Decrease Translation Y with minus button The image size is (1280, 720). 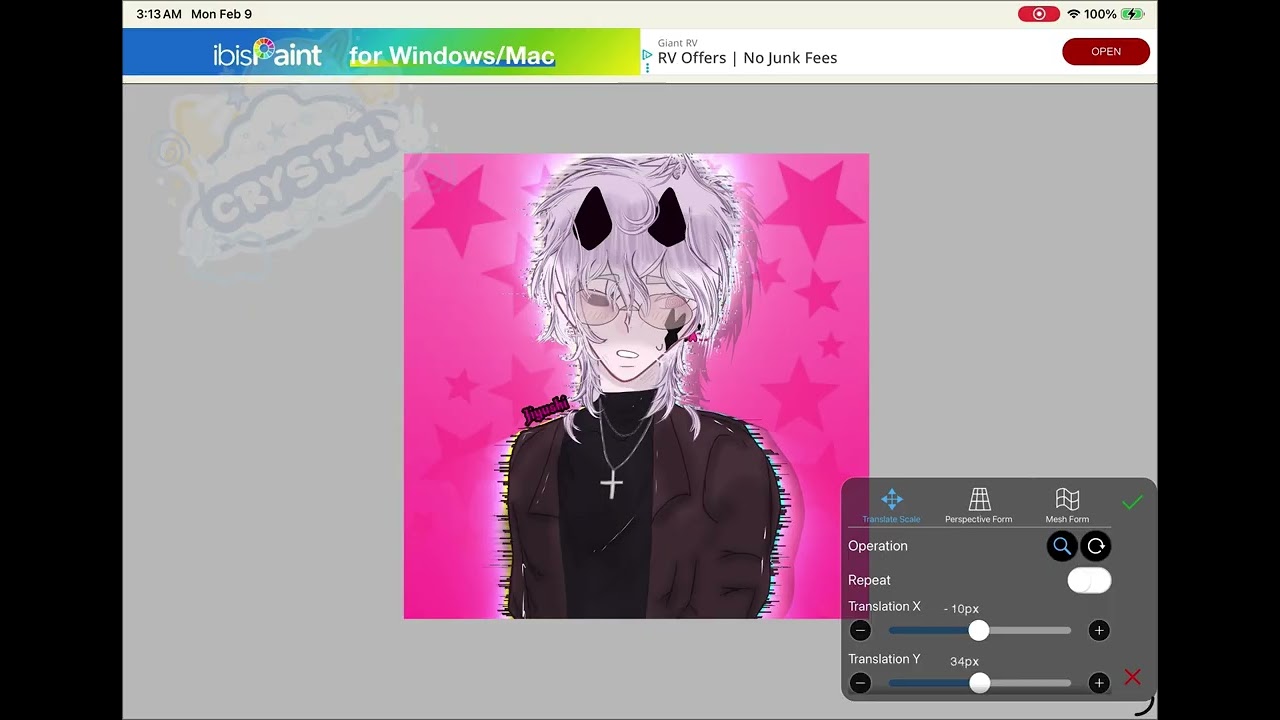pos(860,683)
